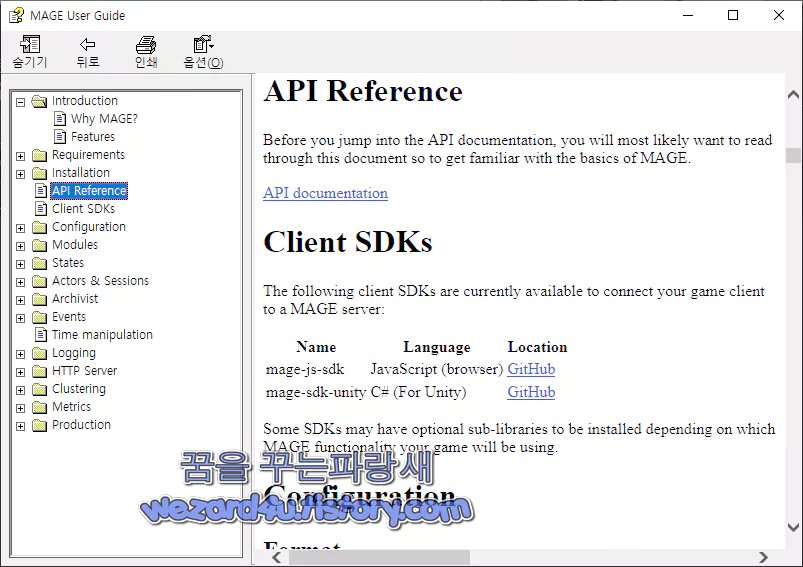Expand the States tree node
Viewport: 803px width, 567px height.
20,264
